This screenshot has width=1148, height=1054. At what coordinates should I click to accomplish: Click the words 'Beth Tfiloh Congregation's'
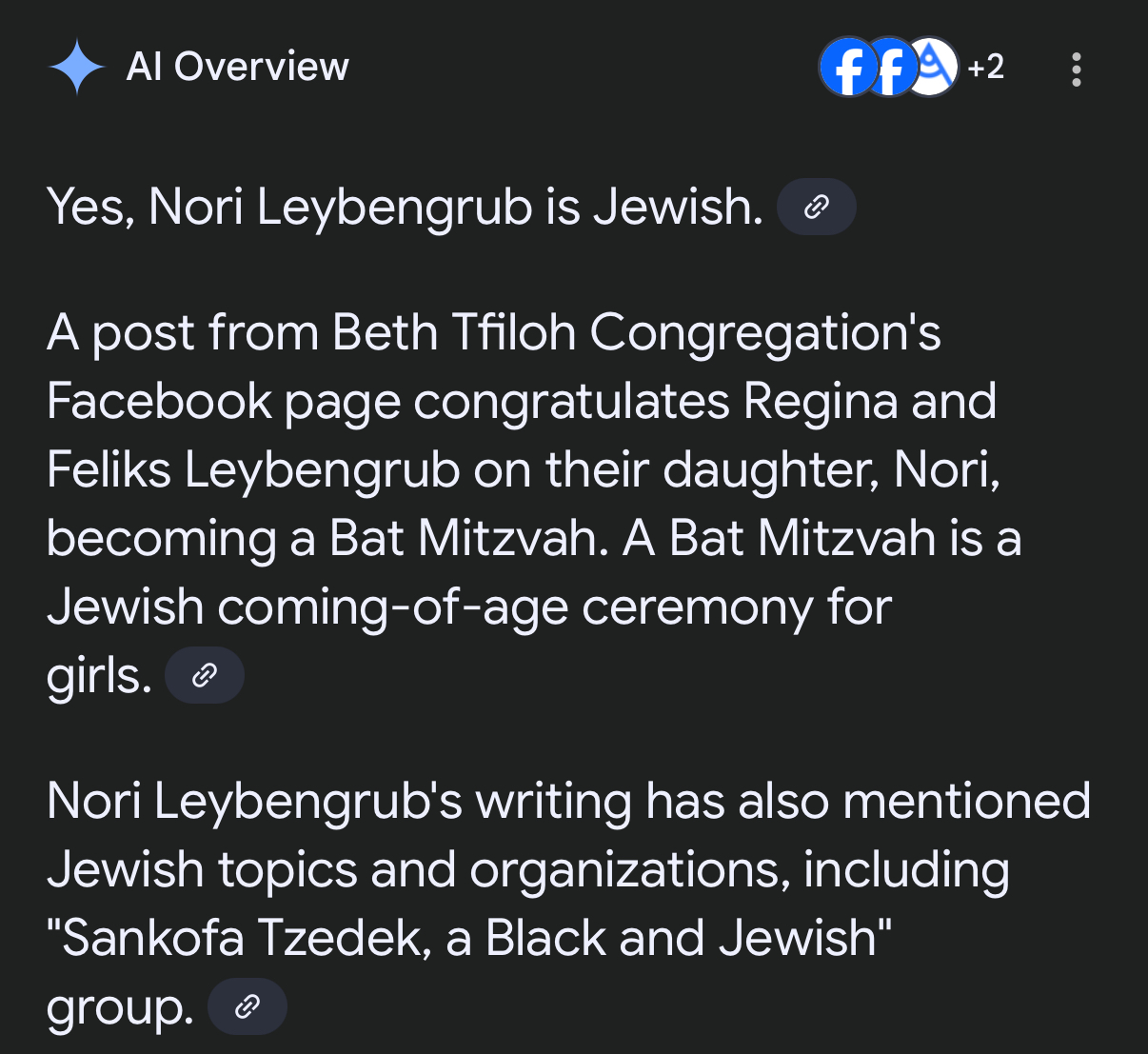[637, 333]
